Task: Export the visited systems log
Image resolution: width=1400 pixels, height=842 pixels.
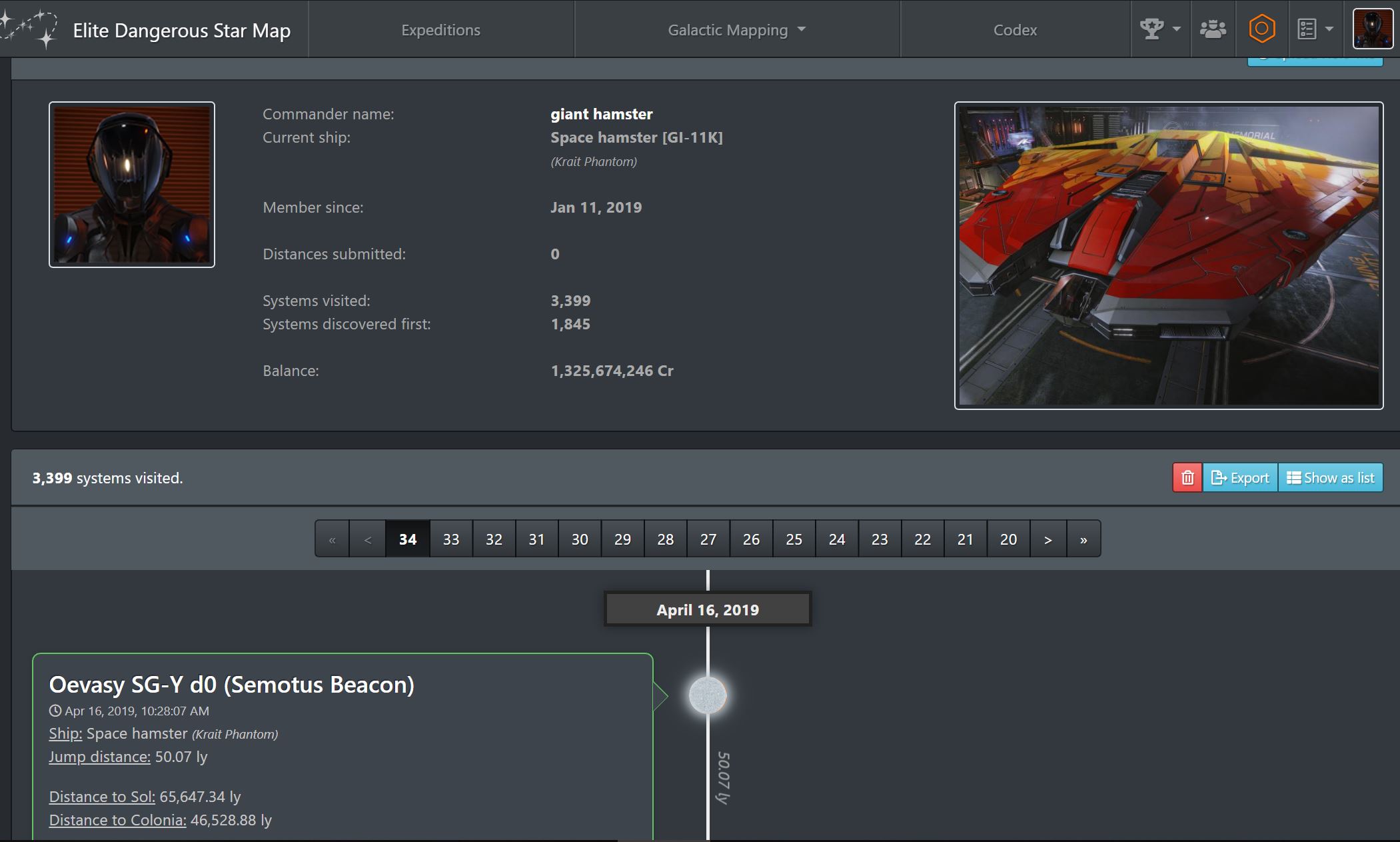Action: (x=1240, y=477)
